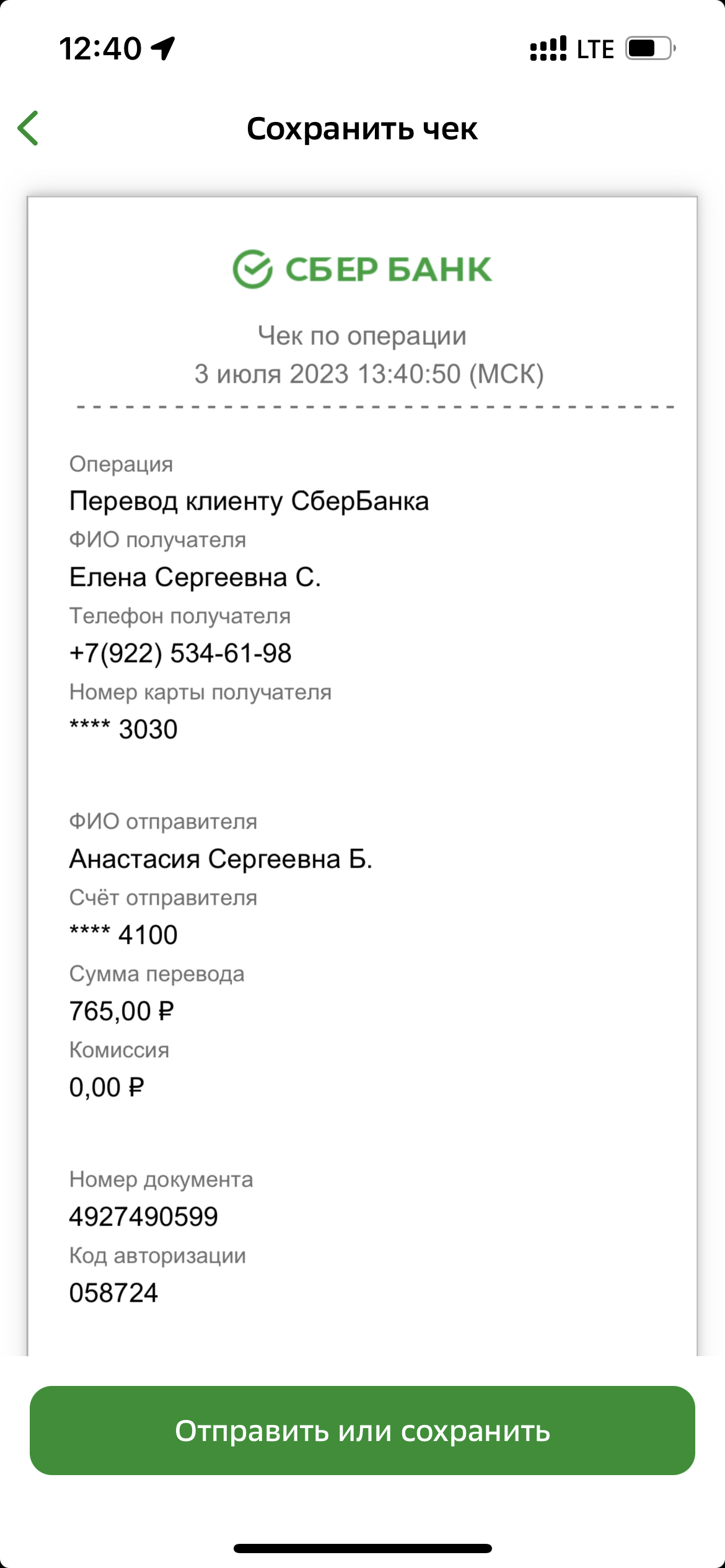
Task: Tap the battery indicator icon
Action: (x=650, y=48)
